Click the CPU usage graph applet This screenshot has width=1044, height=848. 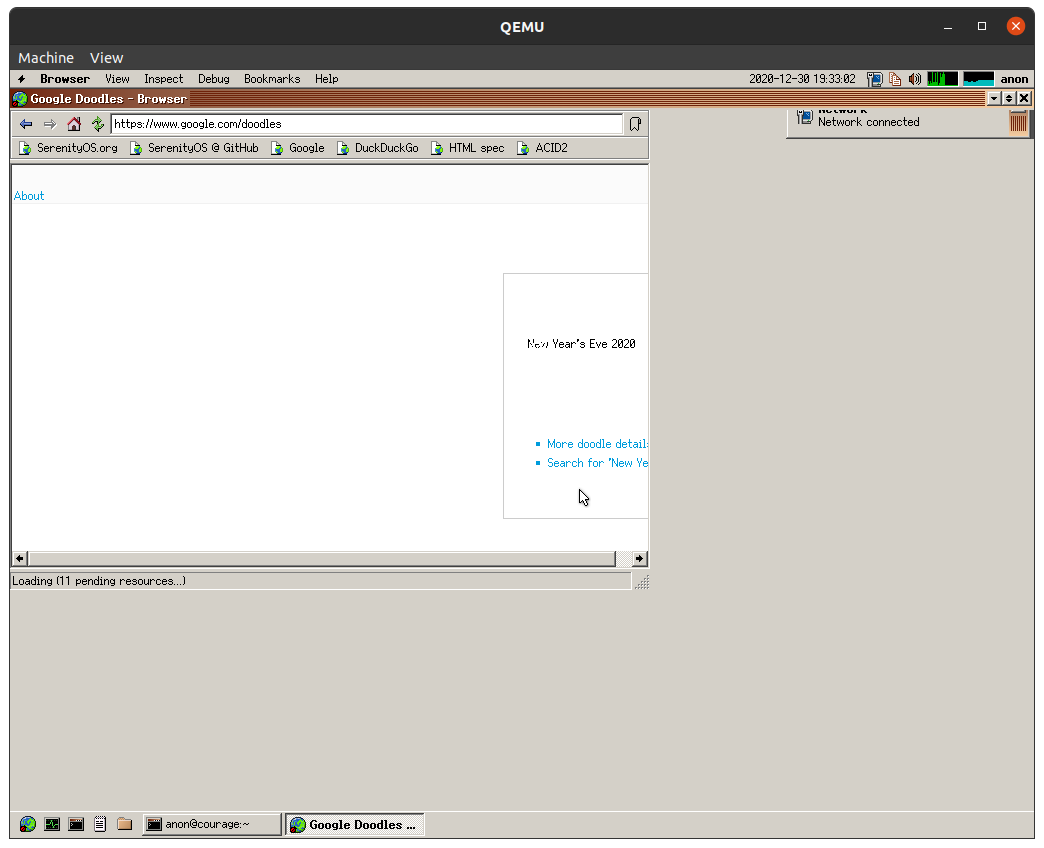[940, 79]
